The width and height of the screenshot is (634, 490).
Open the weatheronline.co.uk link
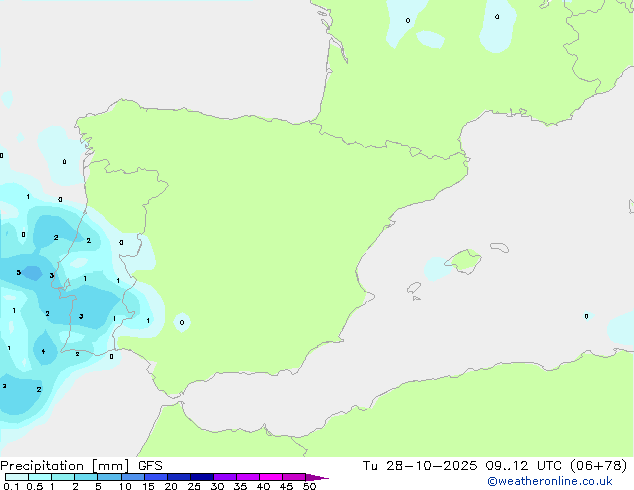tap(550, 481)
